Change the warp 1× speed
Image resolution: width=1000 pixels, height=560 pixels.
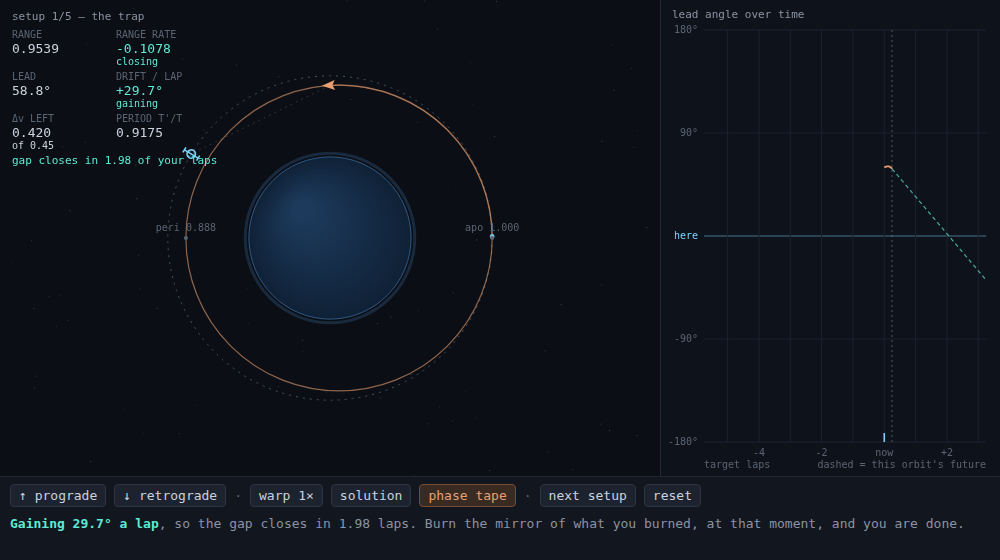[x=286, y=496]
